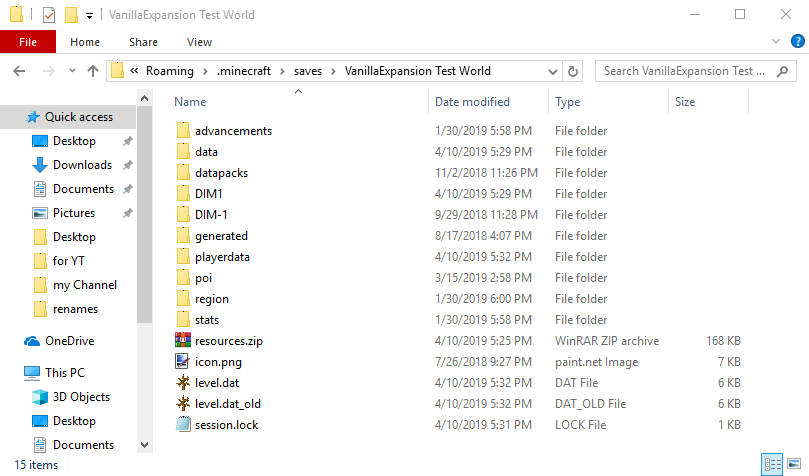Select Desktop under This PC
Image resolution: width=809 pixels, height=476 pixels.
coord(74,421)
